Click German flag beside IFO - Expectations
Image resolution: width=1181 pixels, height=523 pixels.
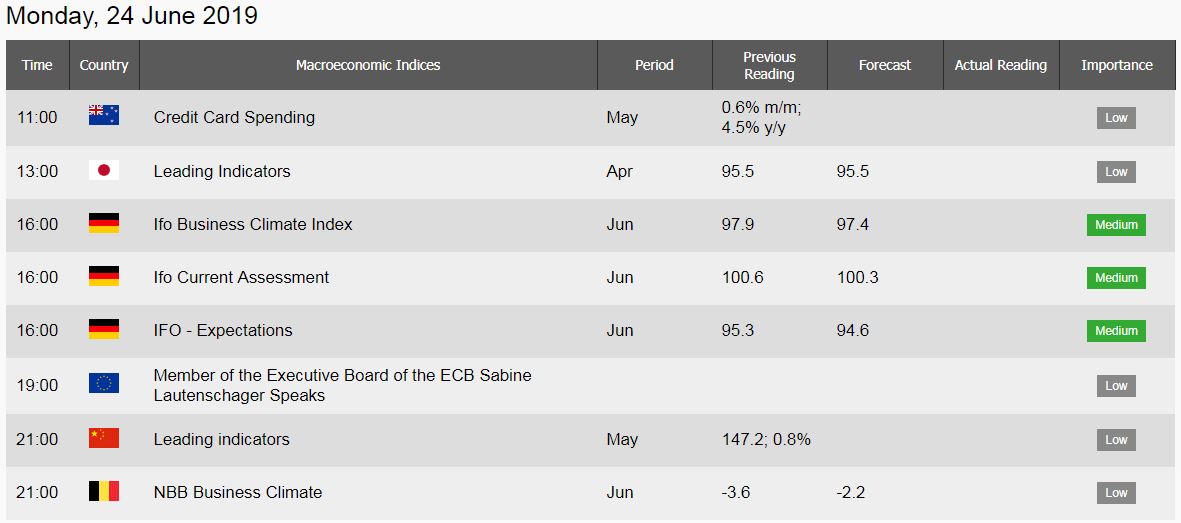click(x=104, y=330)
